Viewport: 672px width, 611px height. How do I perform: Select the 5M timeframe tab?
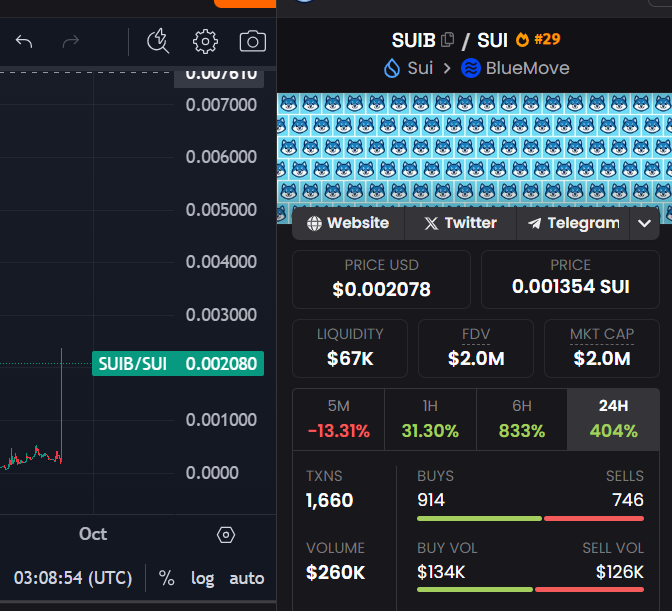point(339,419)
